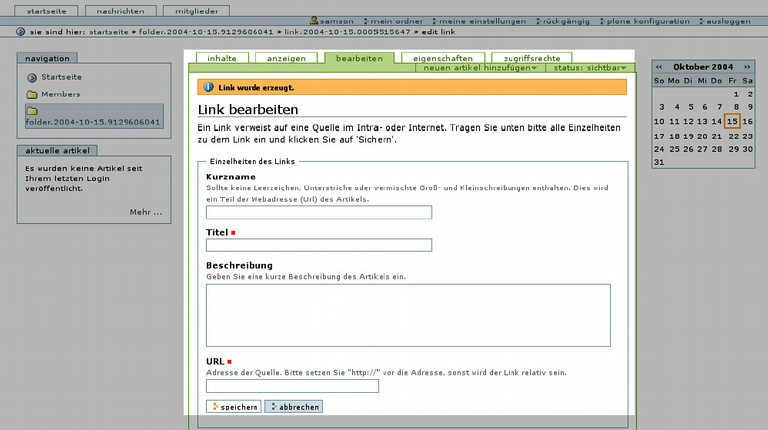
Task: Select the highlighted day 15 in calendar
Action: pyautogui.click(x=732, y=121)
